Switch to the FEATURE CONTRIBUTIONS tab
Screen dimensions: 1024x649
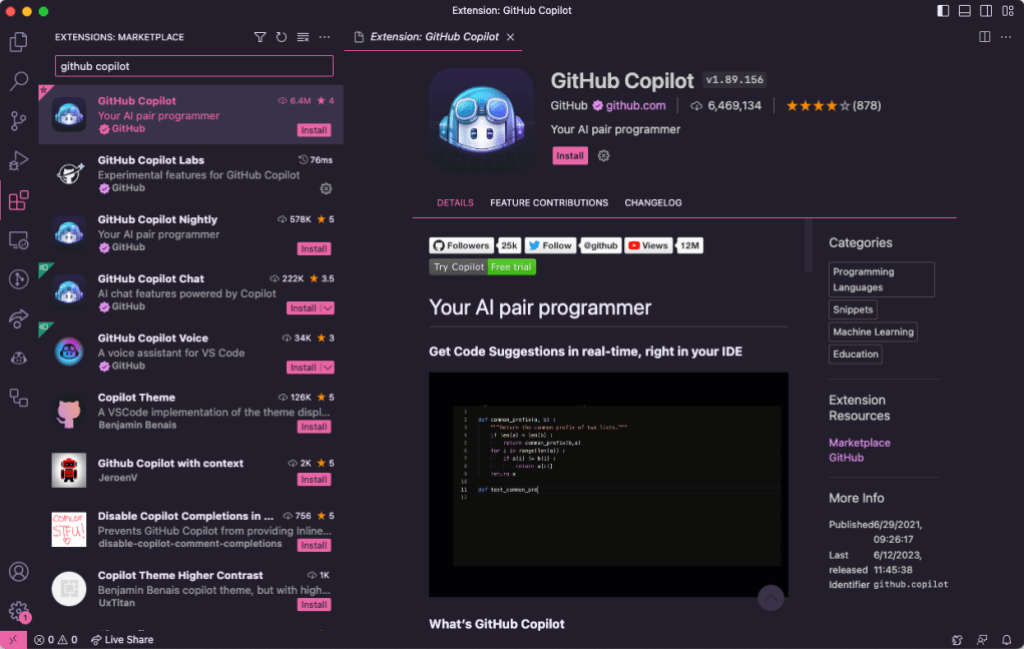(x=549, y=203)
